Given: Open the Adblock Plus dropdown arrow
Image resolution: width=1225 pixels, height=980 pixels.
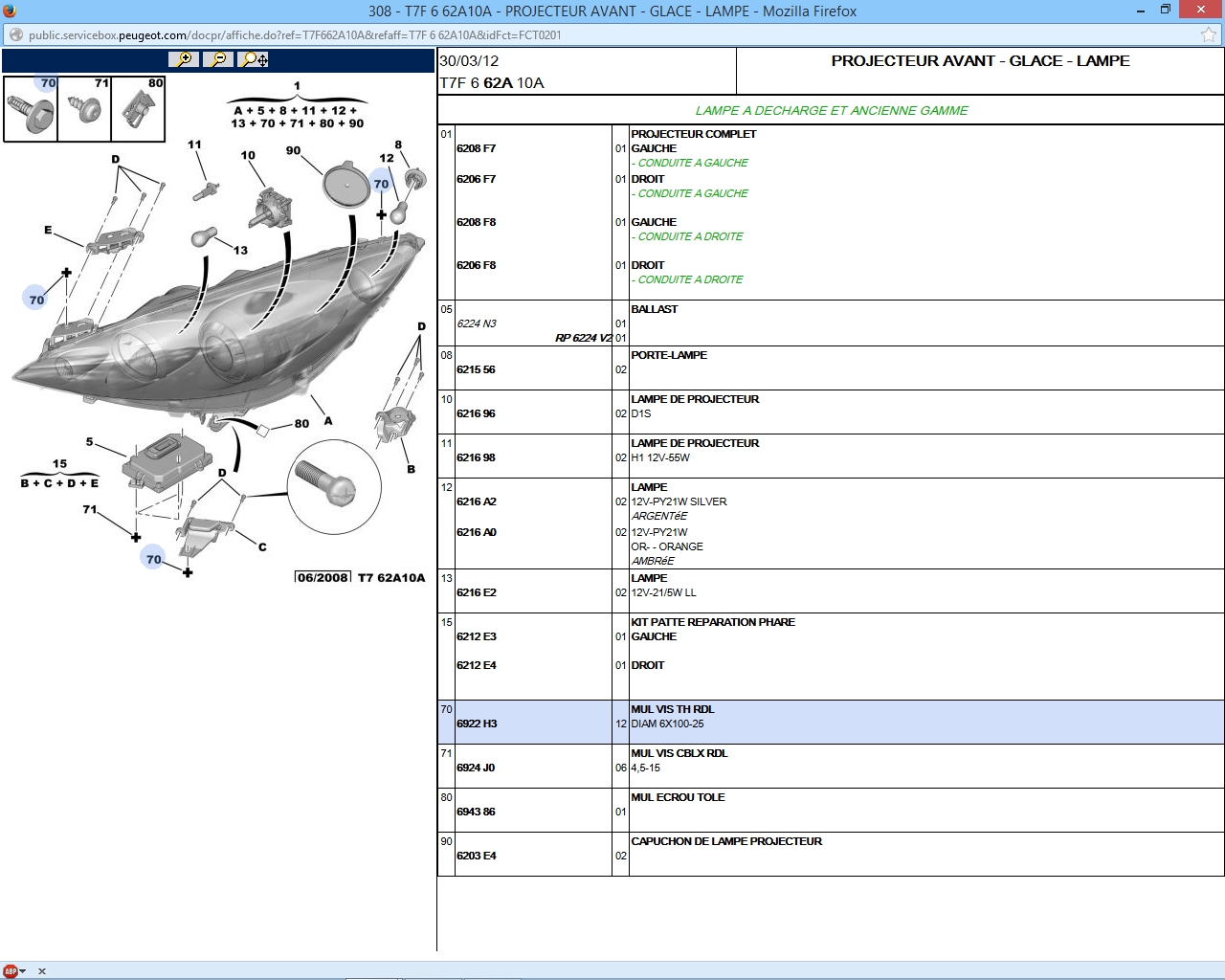Looking at the screenshot, I should coord(23,970).
